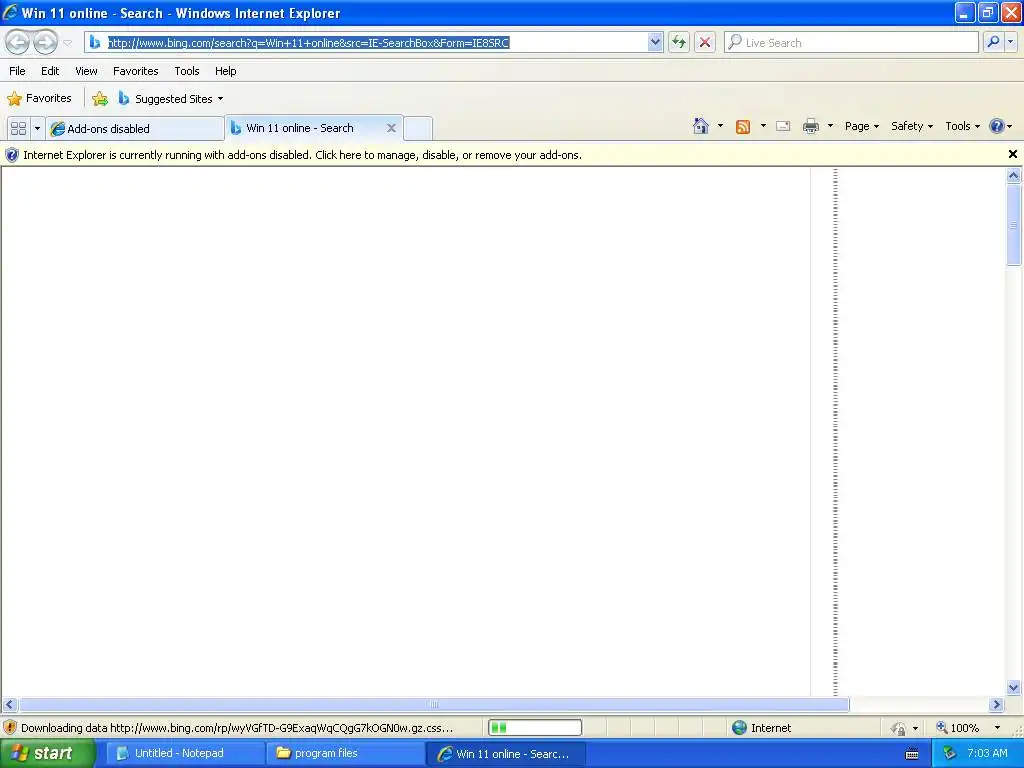The height and width of the screenshot is (768, 1024).
Task: Open the Favorites center star button
Action: [x=39, y=99]
